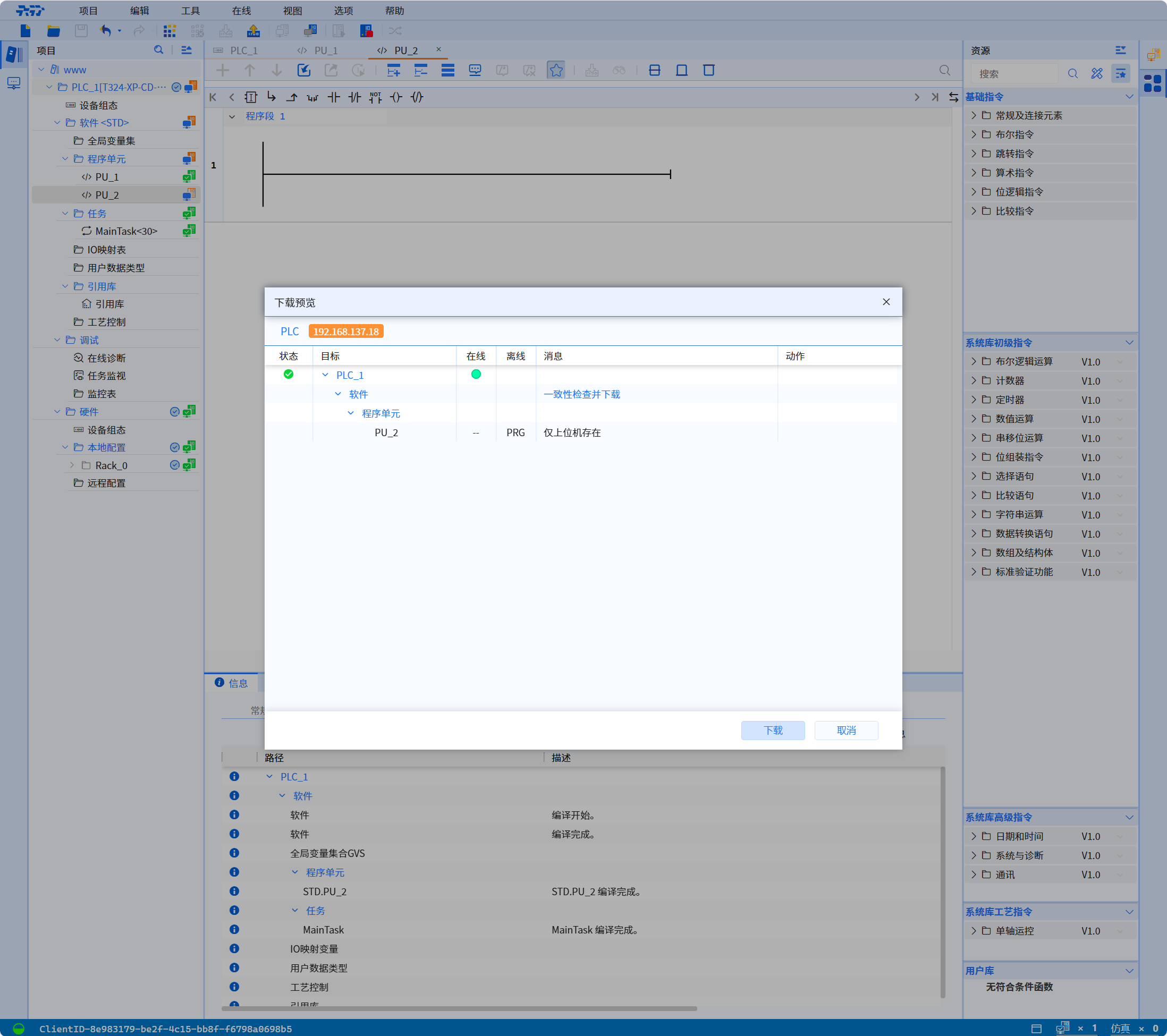Toggle simulation mode in status bar
The width and height of the screenshot is (1167, 1036).
pyautogui.click(x=1120, y=1029)
